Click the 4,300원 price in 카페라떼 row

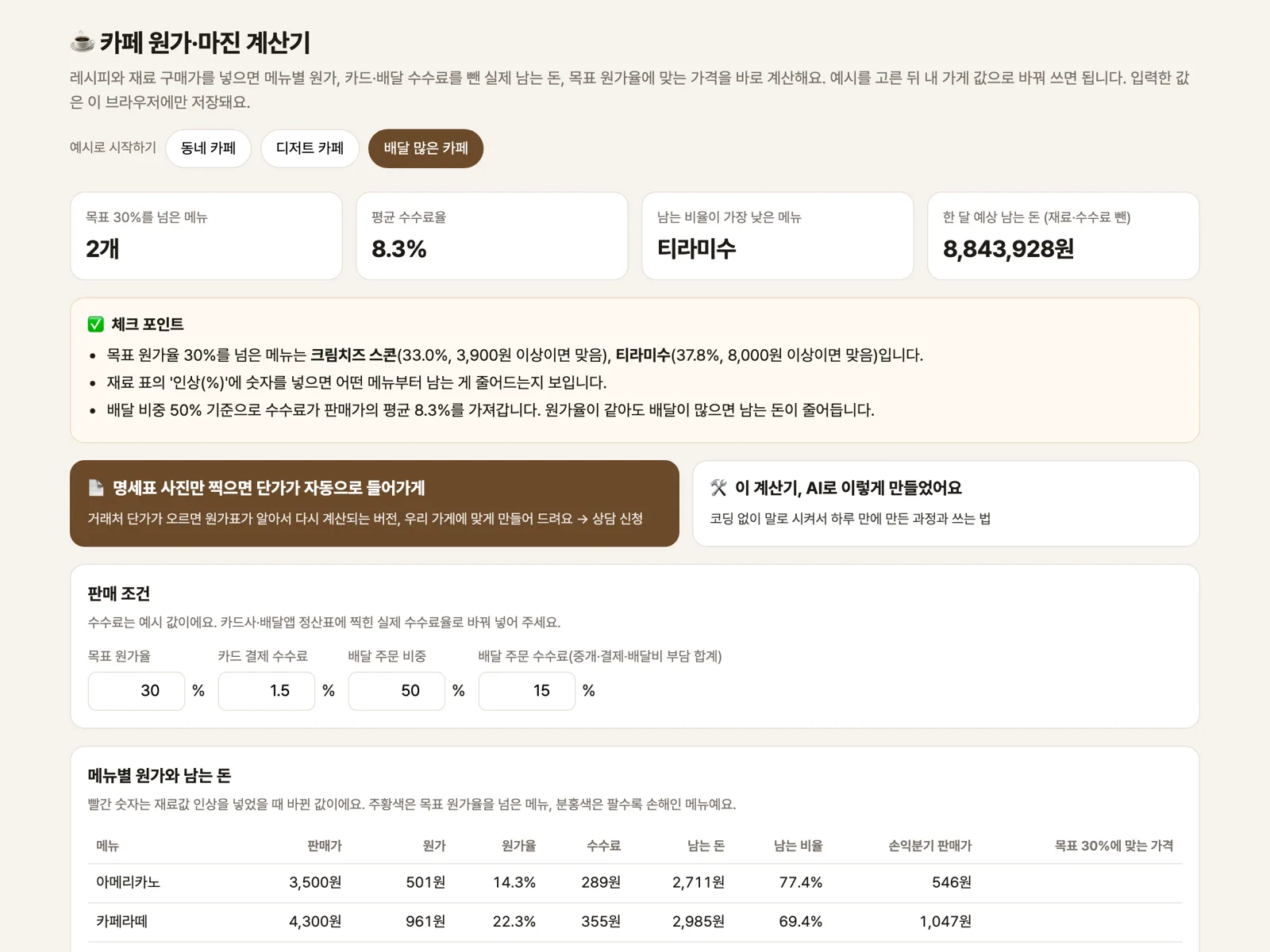click(315, 922)
